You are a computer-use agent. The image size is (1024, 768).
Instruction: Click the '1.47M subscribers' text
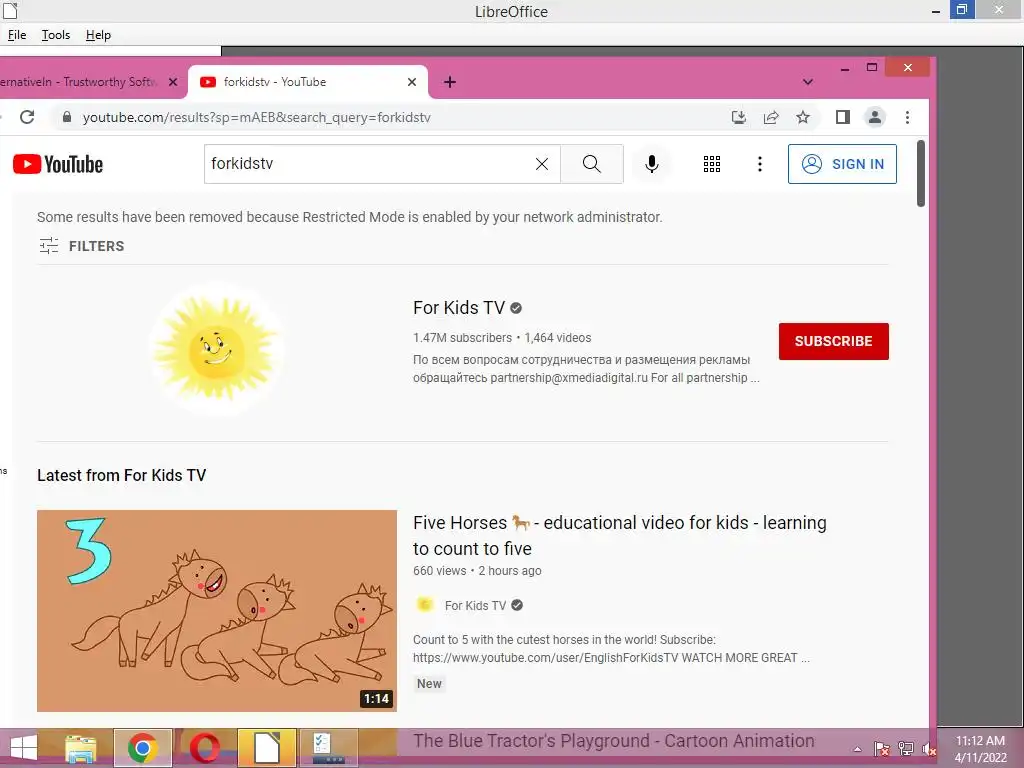462,338
